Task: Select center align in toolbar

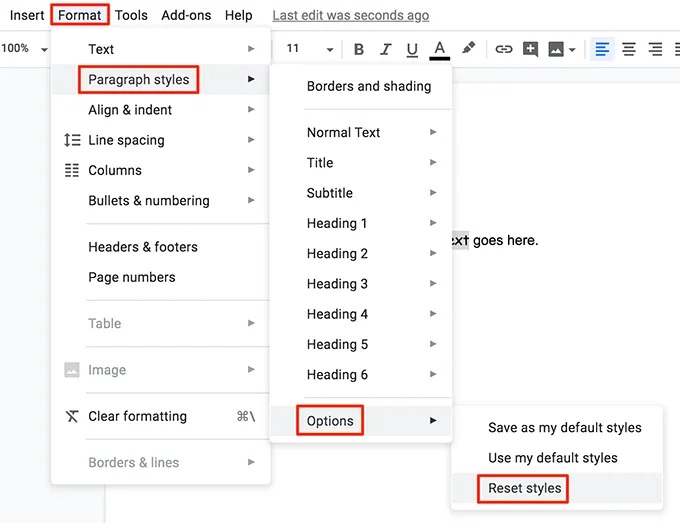Action: [x=629, y=49]
